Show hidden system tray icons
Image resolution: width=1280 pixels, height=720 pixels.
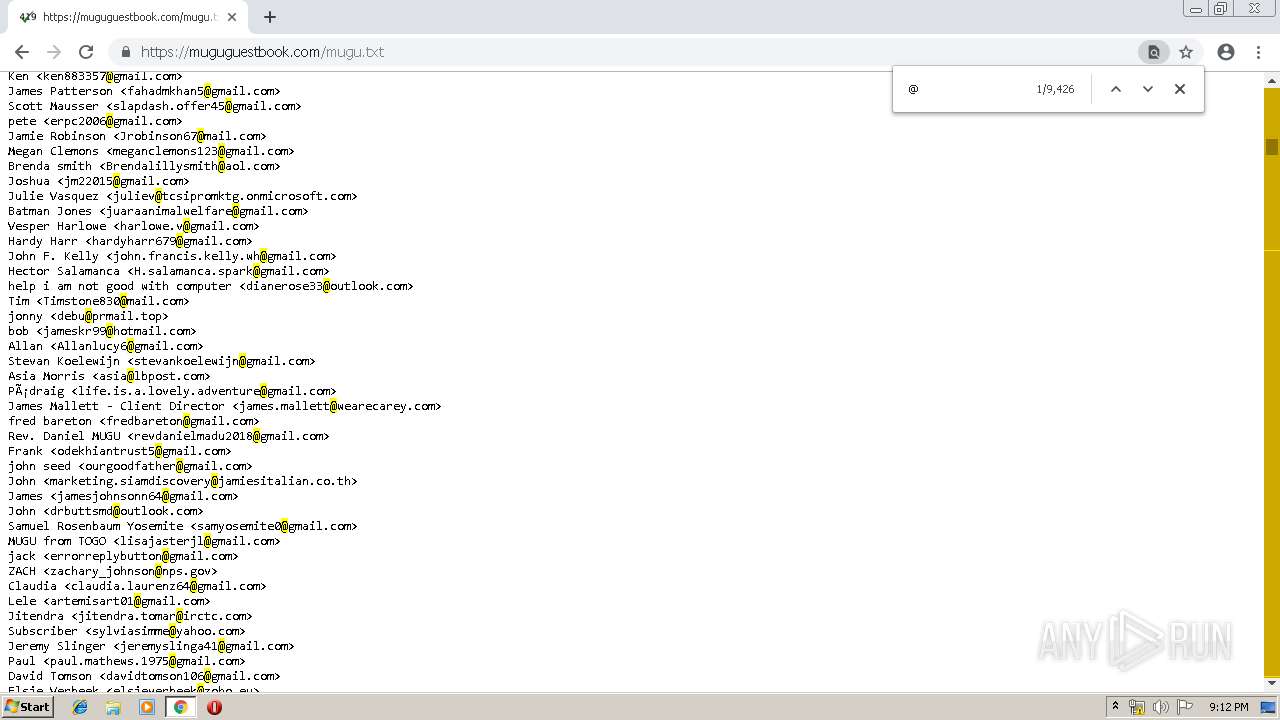pos(1115,707)
